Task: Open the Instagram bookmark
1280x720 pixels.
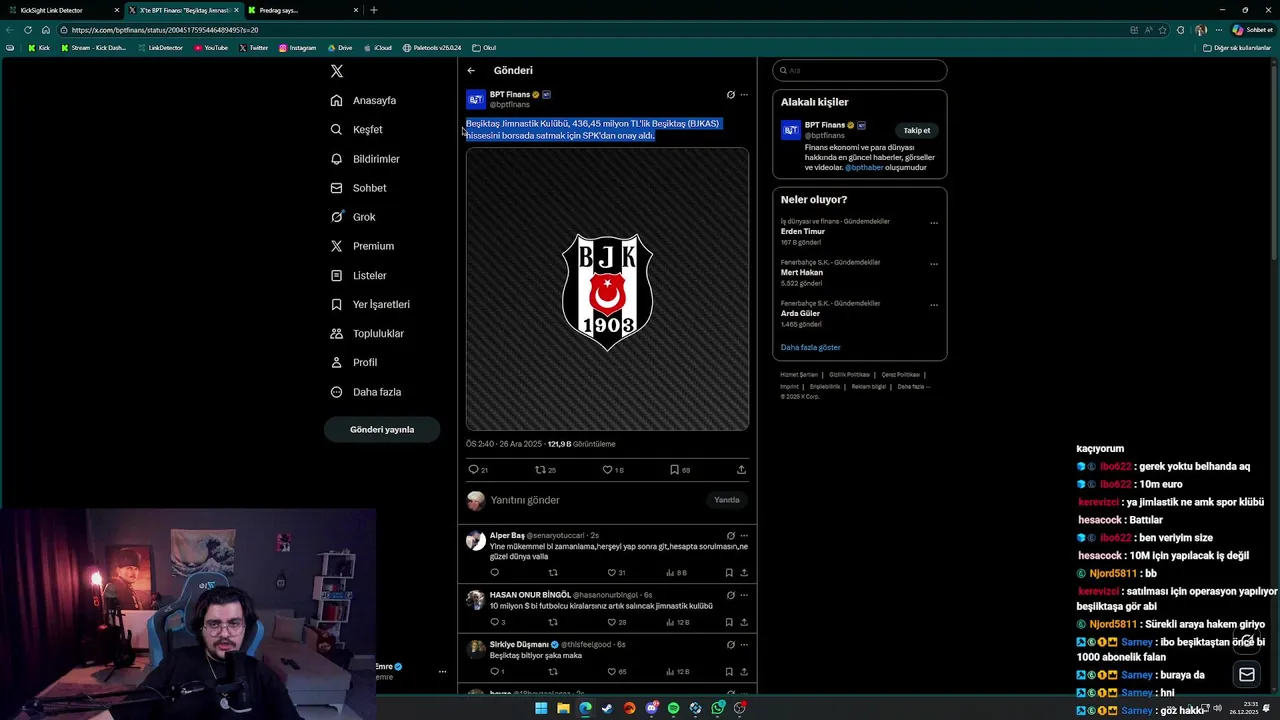Action: click(297, 48)
